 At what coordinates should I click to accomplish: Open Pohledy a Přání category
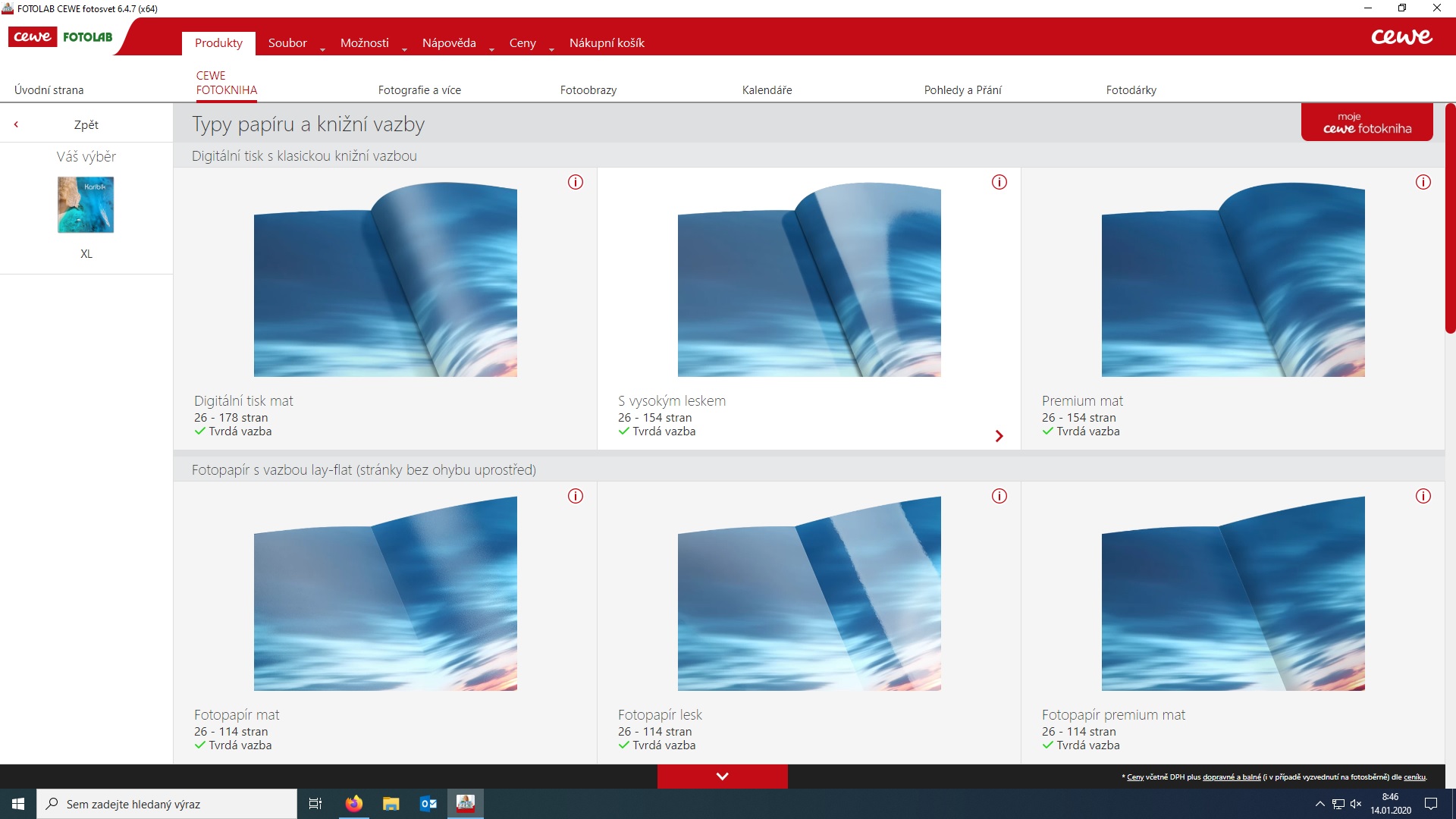tap(962, 90)
